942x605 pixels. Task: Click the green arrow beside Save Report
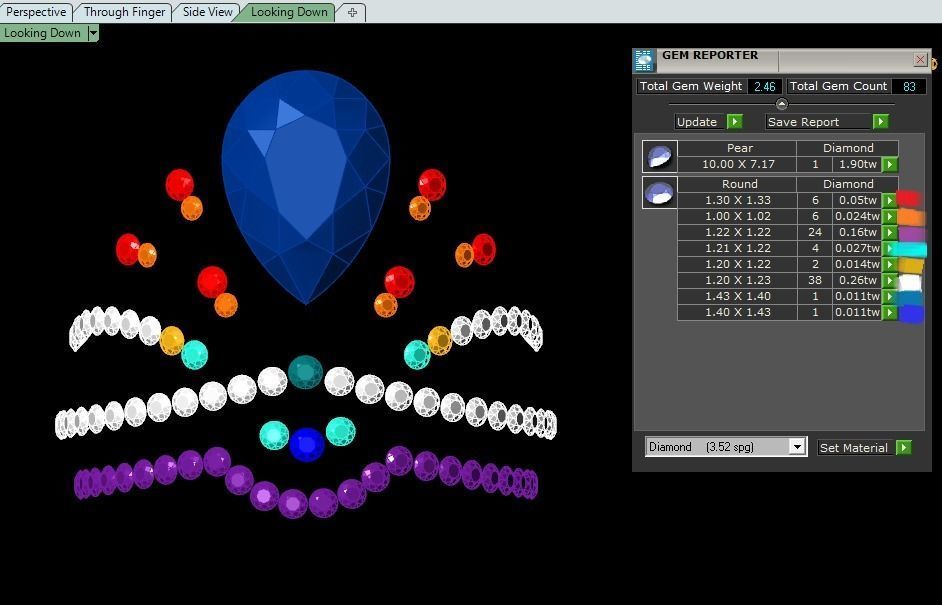click(881, 122)
